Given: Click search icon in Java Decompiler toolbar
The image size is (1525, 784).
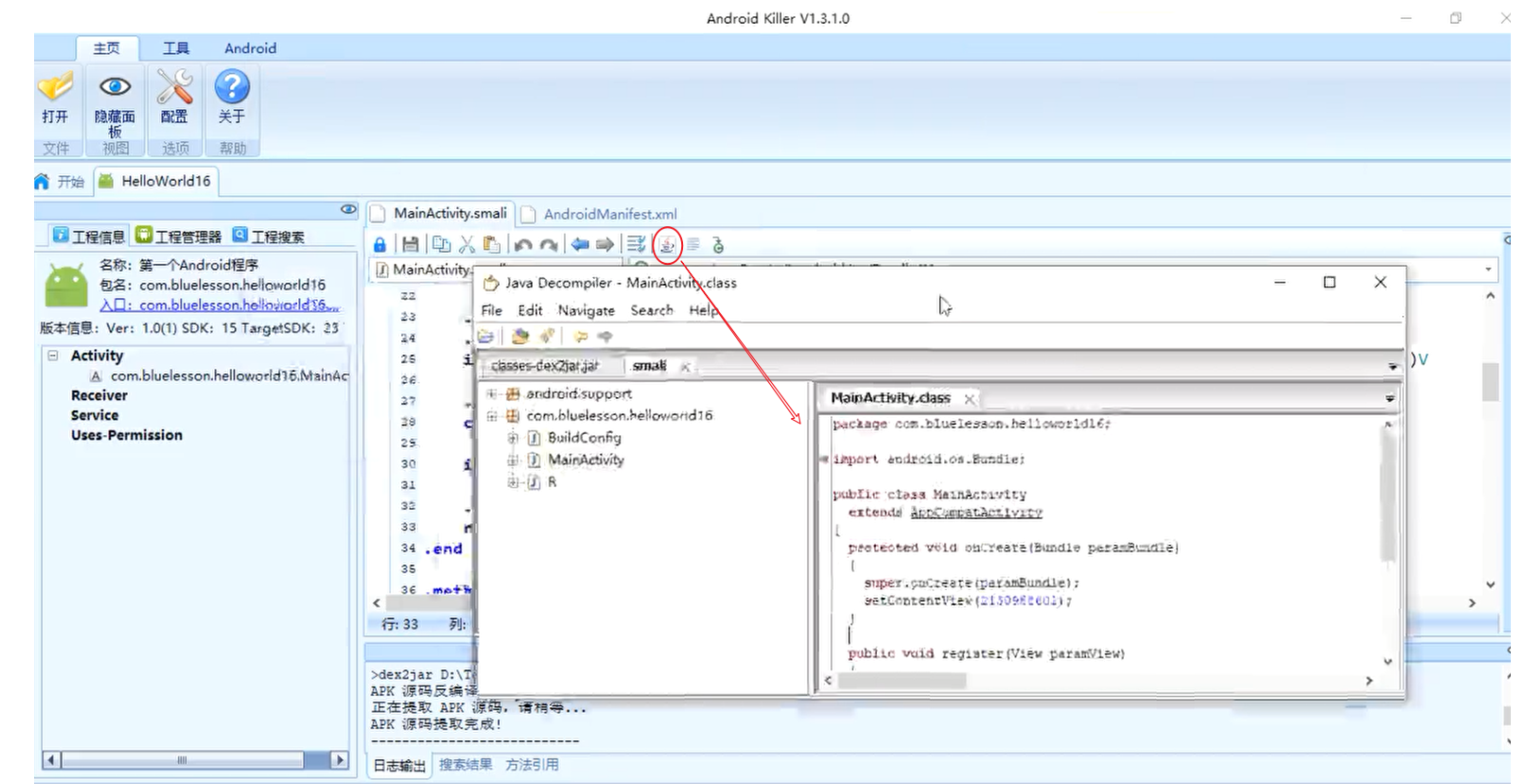Looking at the screenshot, I should coord(547,336).
